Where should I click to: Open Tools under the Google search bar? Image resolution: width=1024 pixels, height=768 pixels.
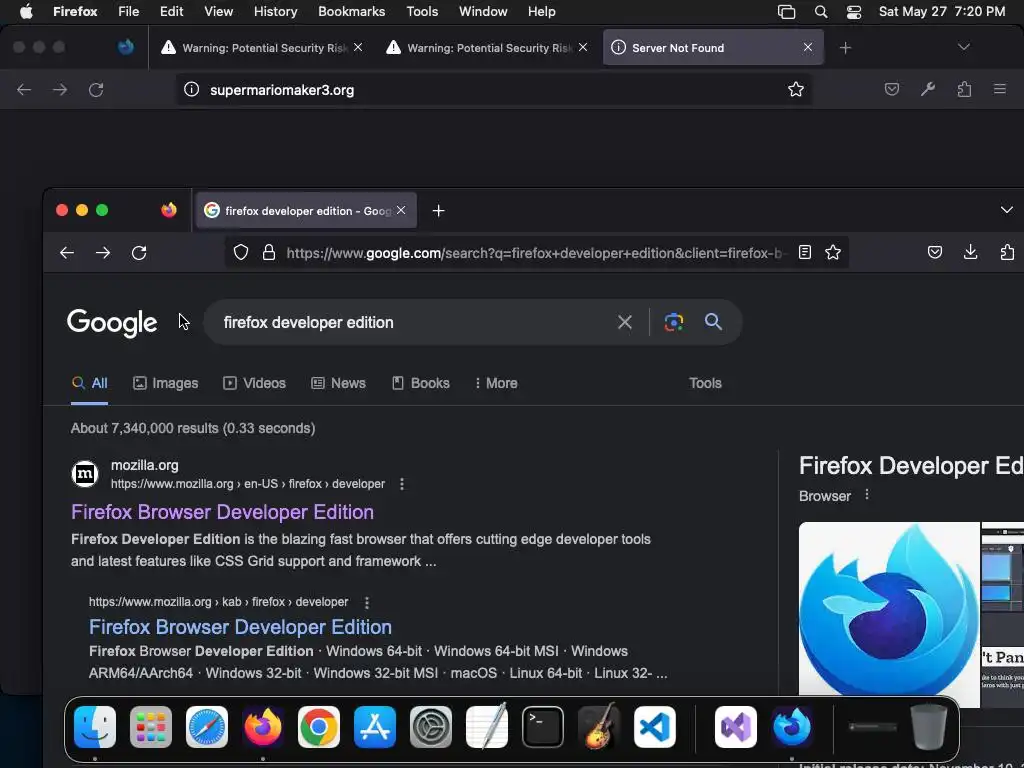[x=705, y=383]
